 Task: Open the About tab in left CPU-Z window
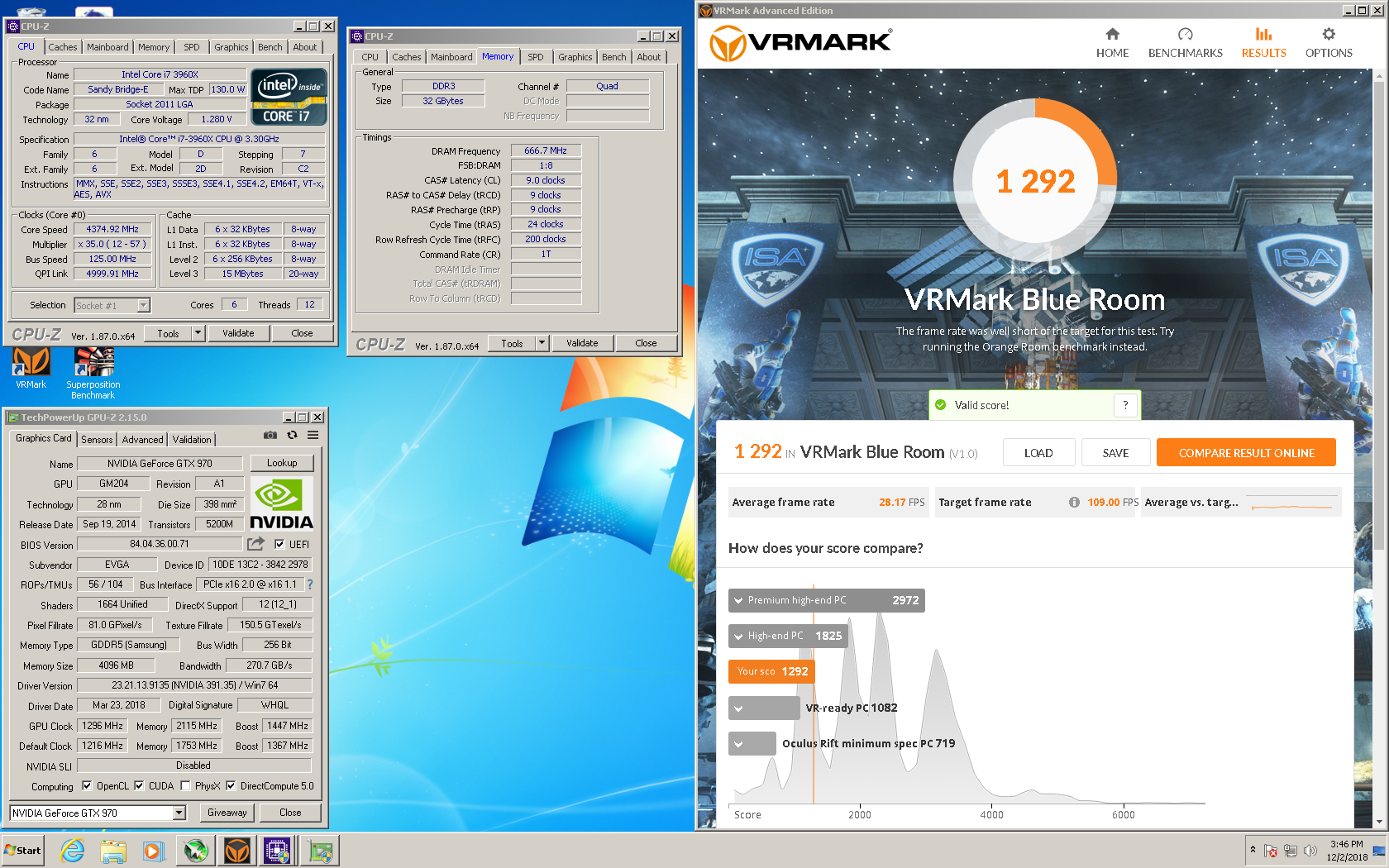tap(304, 47)
